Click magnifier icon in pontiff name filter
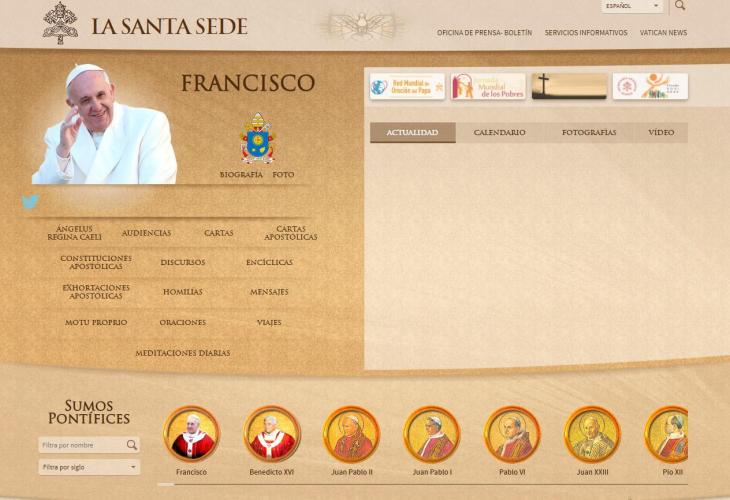This screenshot has height=500, width=730. click(131, 445)
